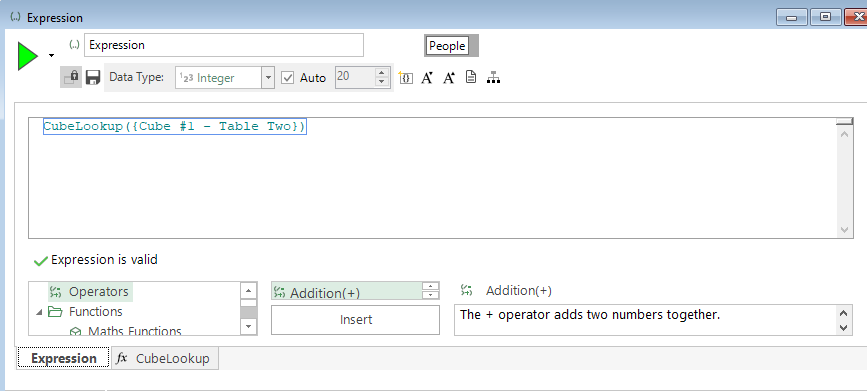Click the Insert button

[x=356, y=320]
